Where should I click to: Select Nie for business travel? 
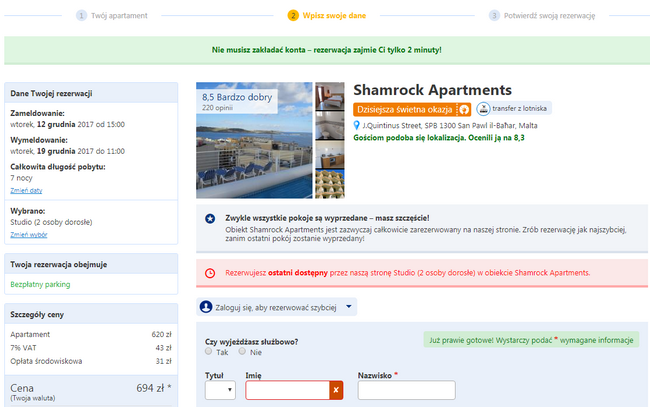point(242,351)
